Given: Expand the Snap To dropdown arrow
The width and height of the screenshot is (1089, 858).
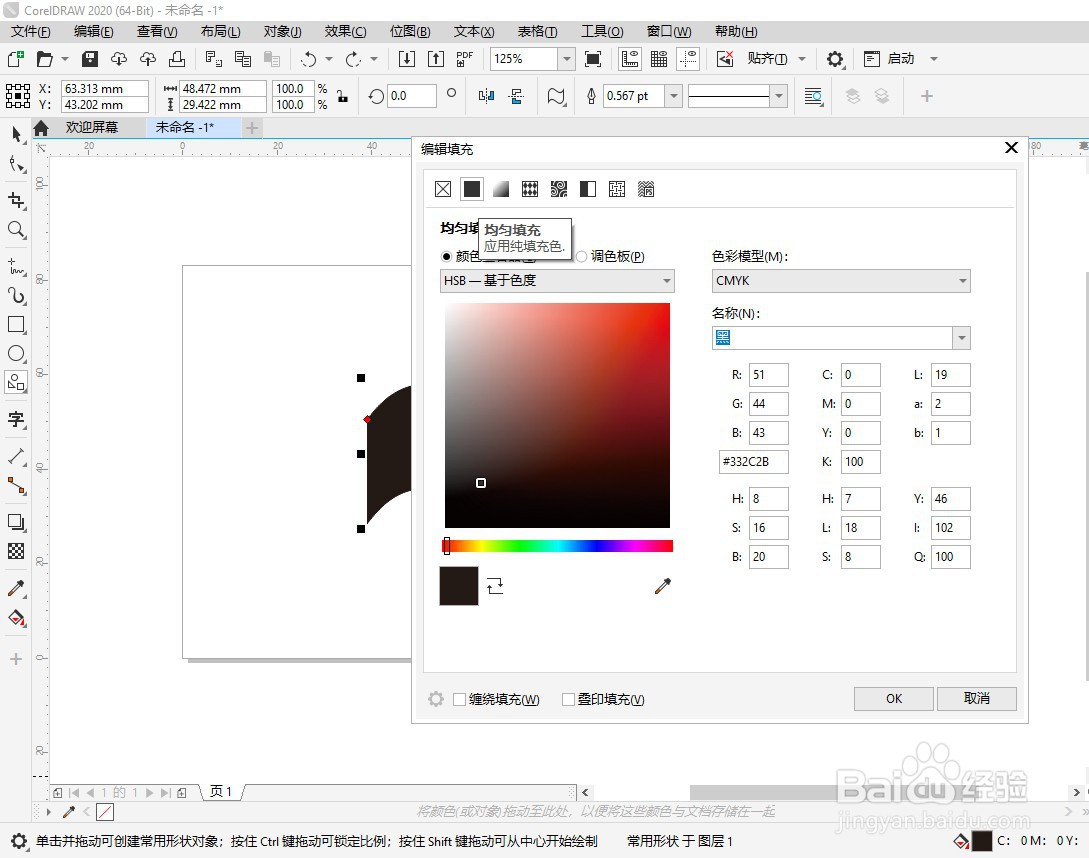Looking at the screenshot, I should coord(802,59).
